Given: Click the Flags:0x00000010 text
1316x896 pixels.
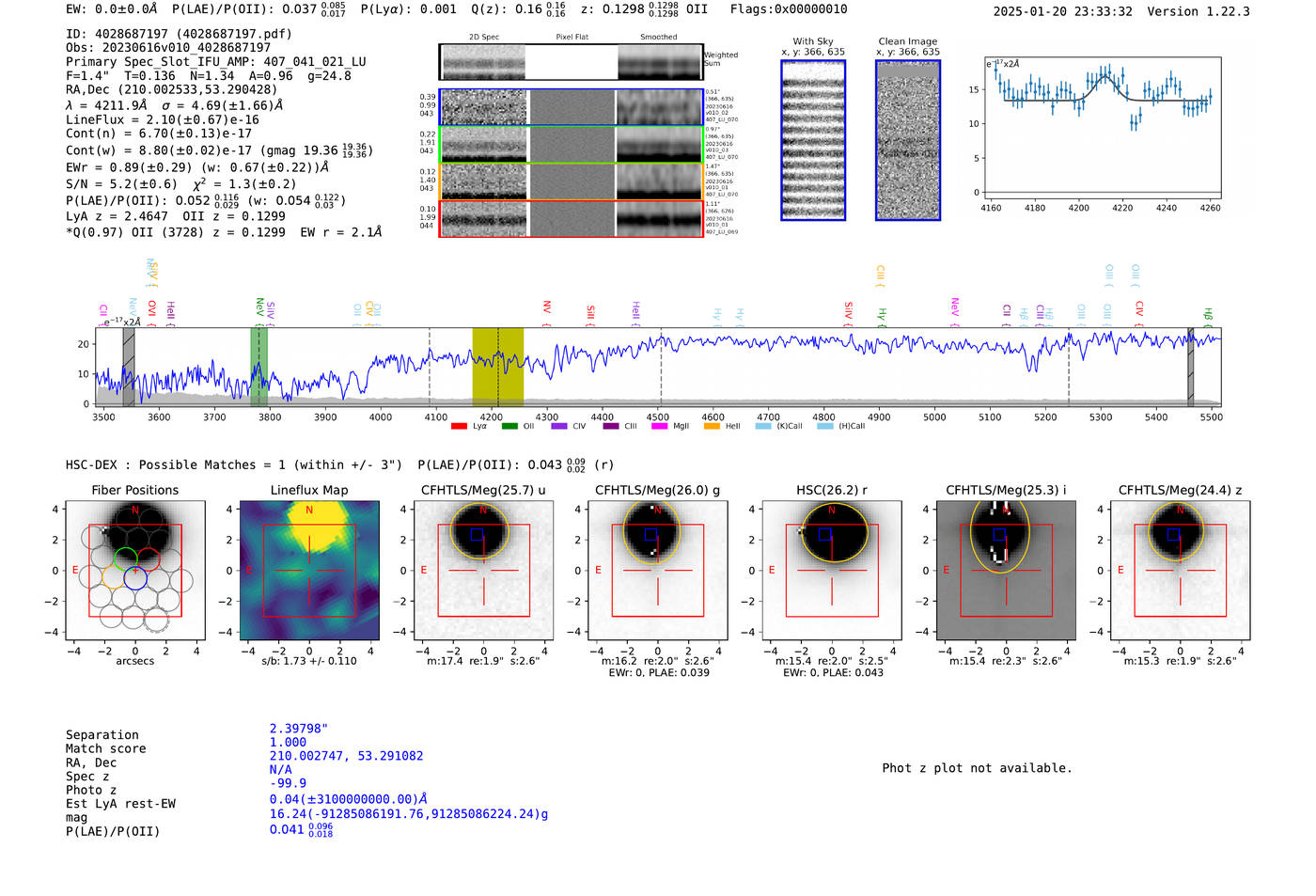Looking at the screenshot, I should [x=789, y=9].
